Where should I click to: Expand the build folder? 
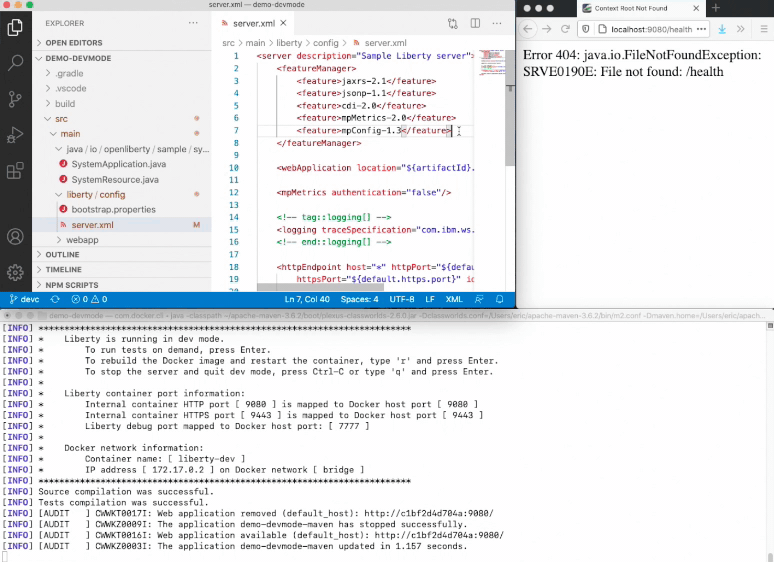[65, 104]
